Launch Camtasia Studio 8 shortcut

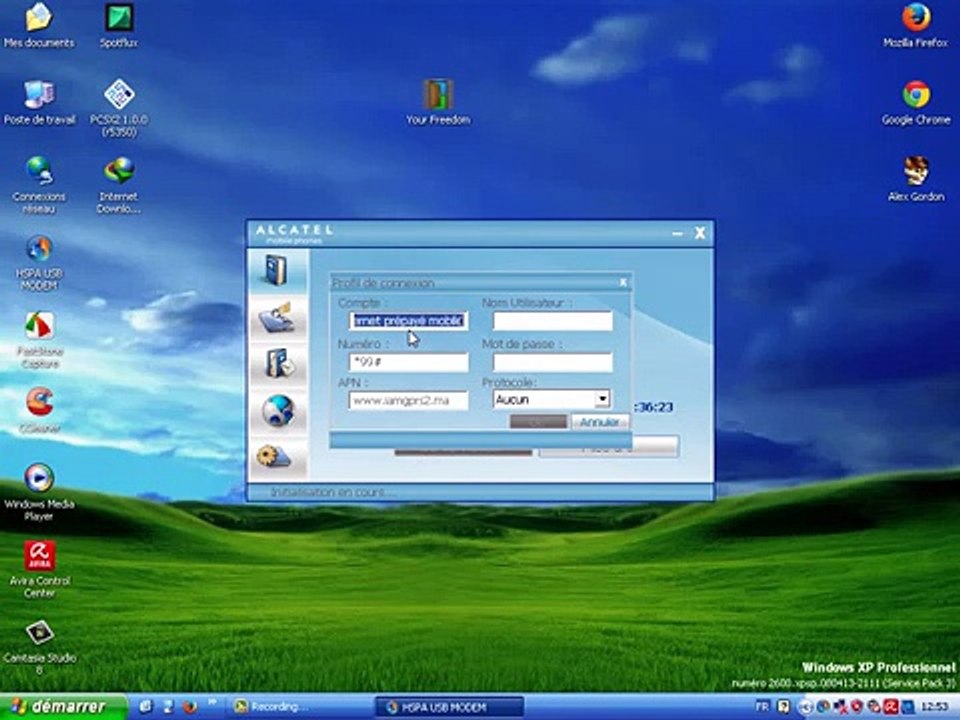click(39, 648)
